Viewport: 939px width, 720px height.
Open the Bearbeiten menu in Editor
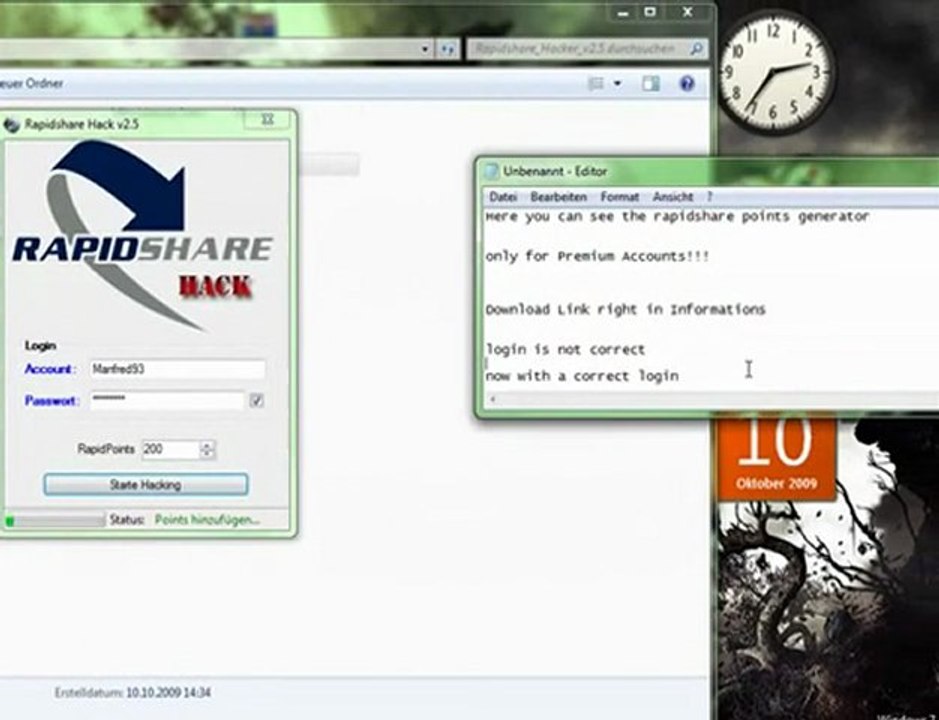point(558,196)
